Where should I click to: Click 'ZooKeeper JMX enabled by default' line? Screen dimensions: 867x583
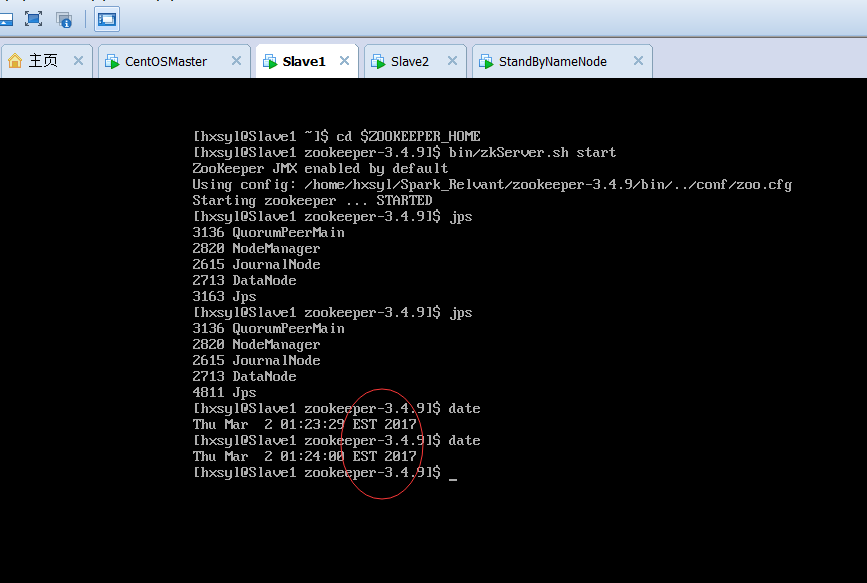[x=320, y=168]
